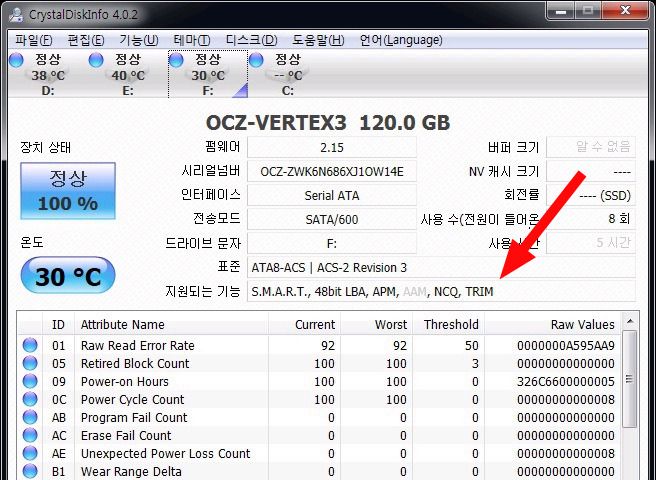Click status orb of Raw Read Error Rate row

point(30,345)
